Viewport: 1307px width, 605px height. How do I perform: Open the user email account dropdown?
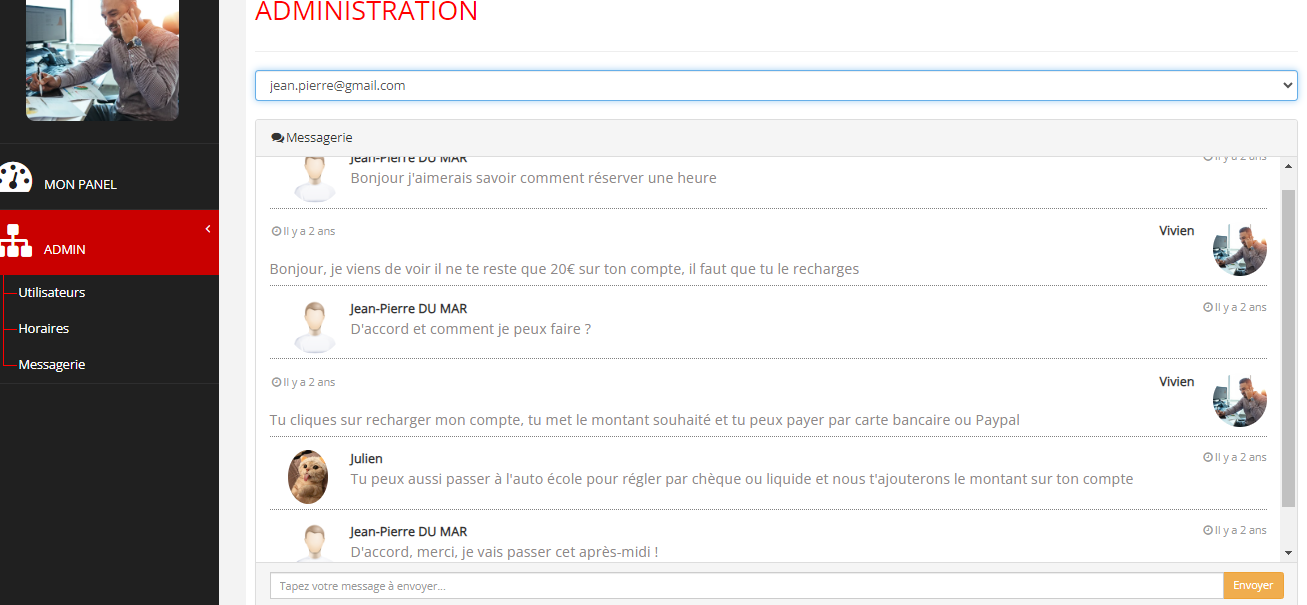point(1286,85)
